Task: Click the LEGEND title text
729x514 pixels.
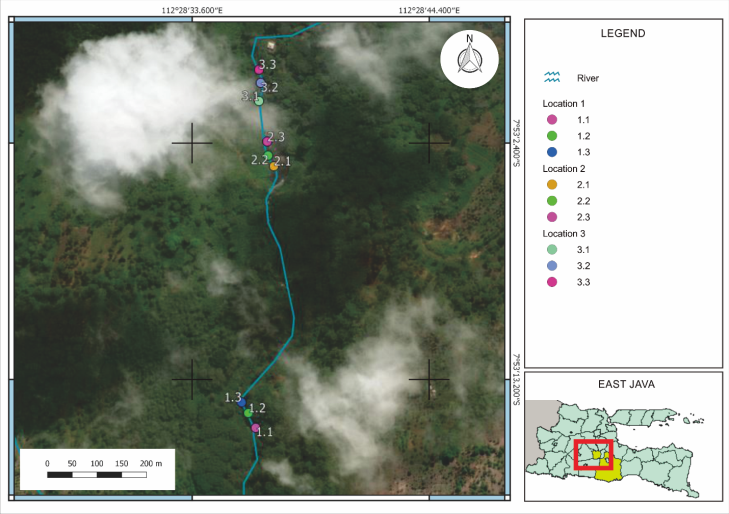Action: 622,33
